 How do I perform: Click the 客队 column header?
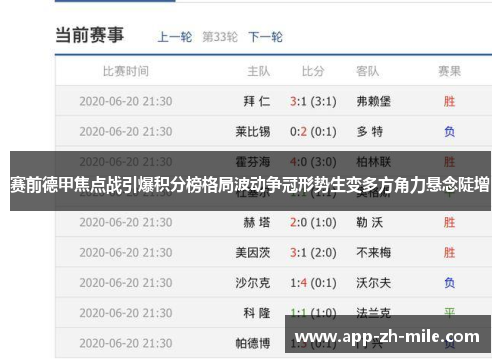pyautogui.click(x=367, y=71)
